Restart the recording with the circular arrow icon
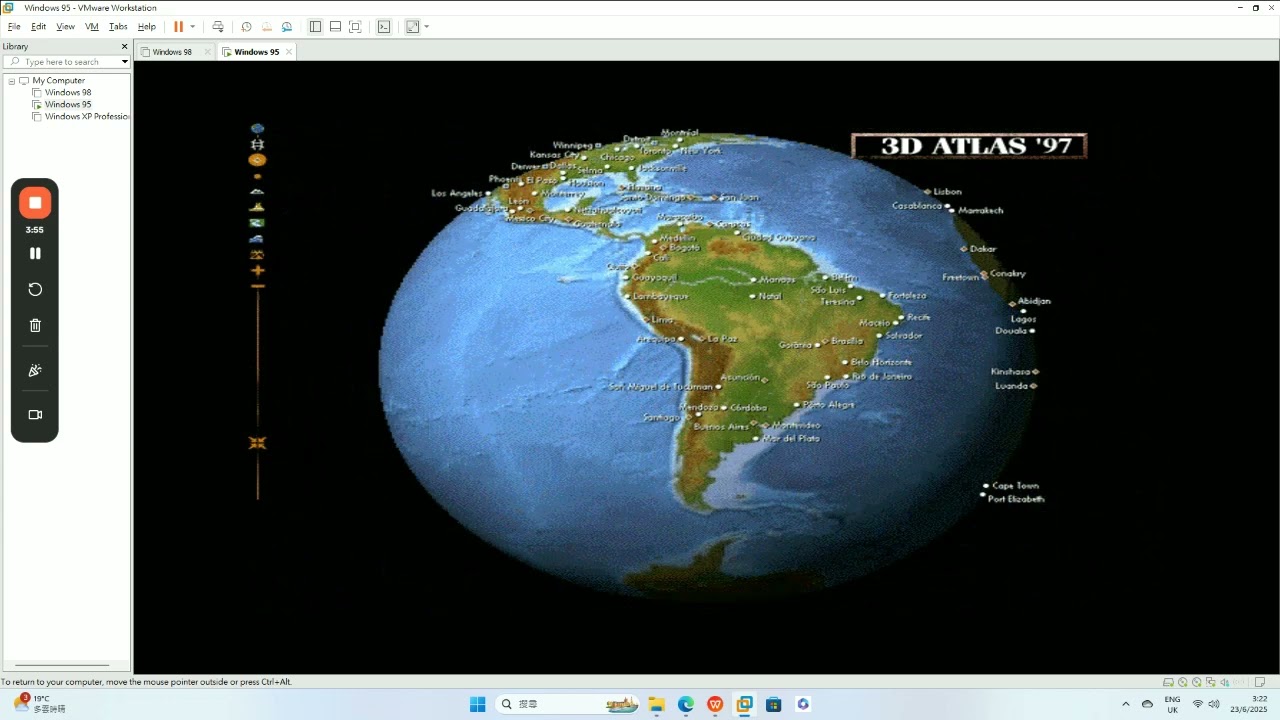1280x720 pixels. pos(35,289)
